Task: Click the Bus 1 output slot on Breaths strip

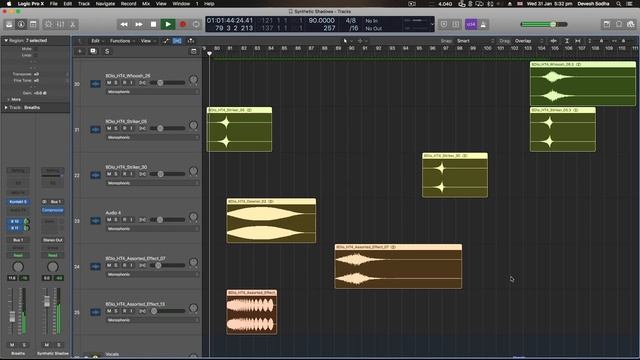Action: coord(18,240)
